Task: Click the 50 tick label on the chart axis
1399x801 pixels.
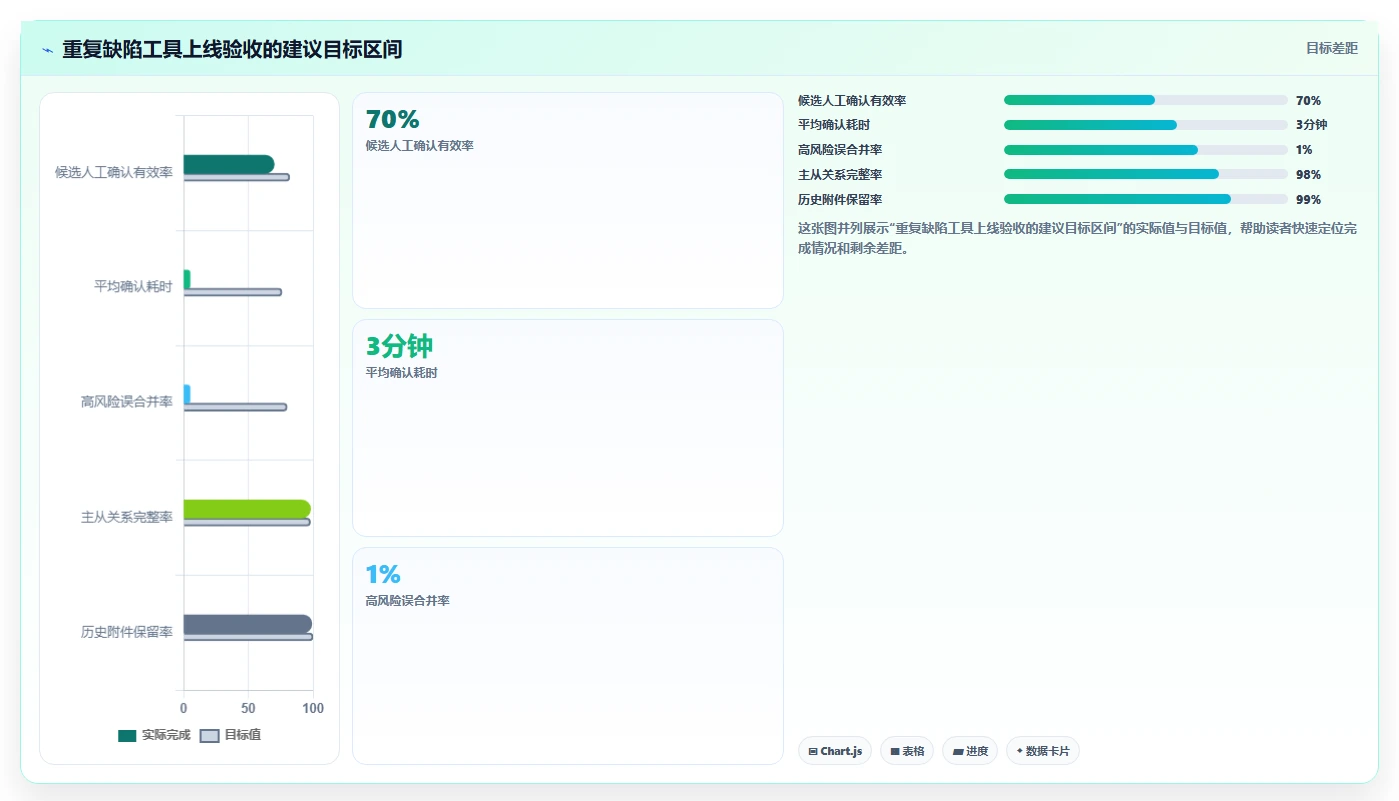Action: (248, 708)
